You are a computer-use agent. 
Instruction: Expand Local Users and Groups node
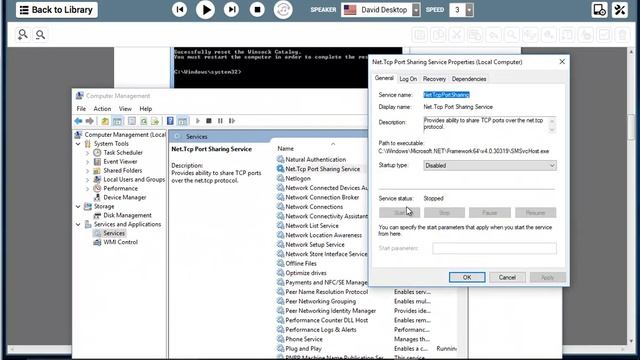pyautogui.click(x=87, y=180)
